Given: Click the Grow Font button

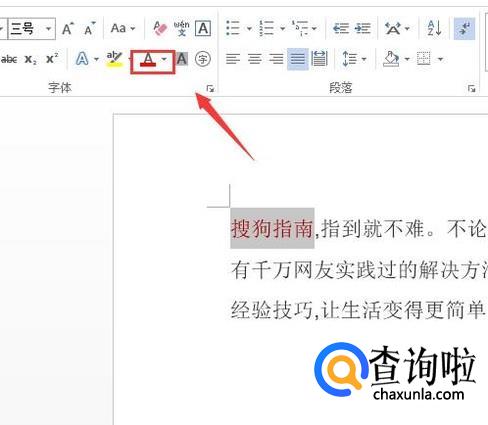Looking at the screenshot, I should [x=68, y=29].
